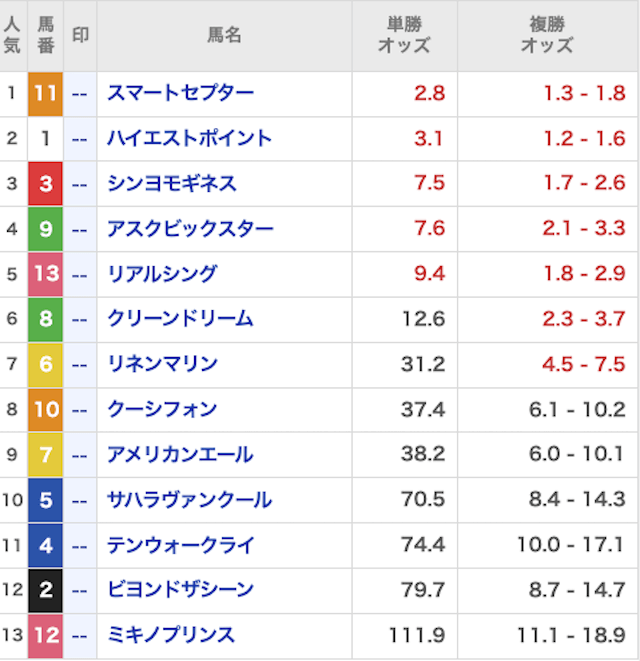Sort by 単勝オッズ column header
Screen dimensions: 640x661
[404, 35]
